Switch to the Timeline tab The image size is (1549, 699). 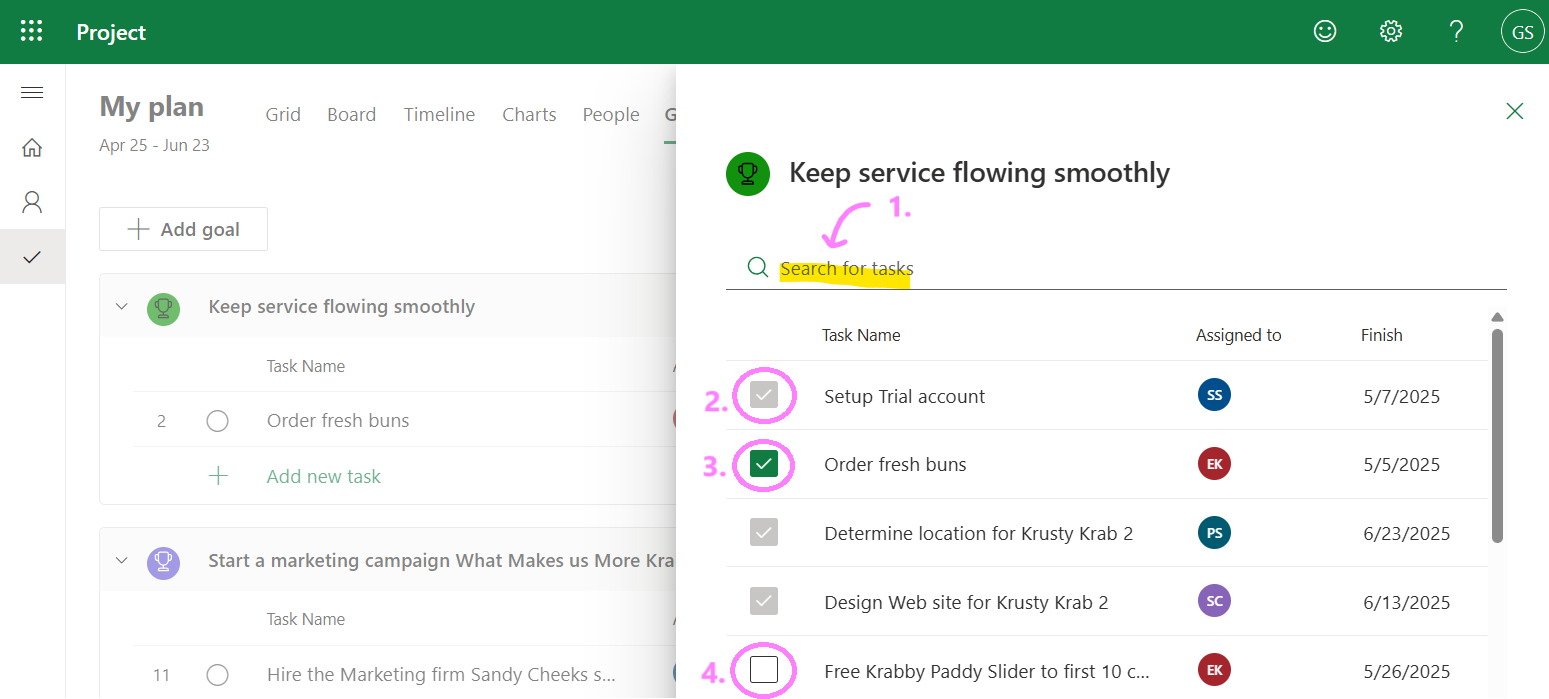[x=439, y=115]
